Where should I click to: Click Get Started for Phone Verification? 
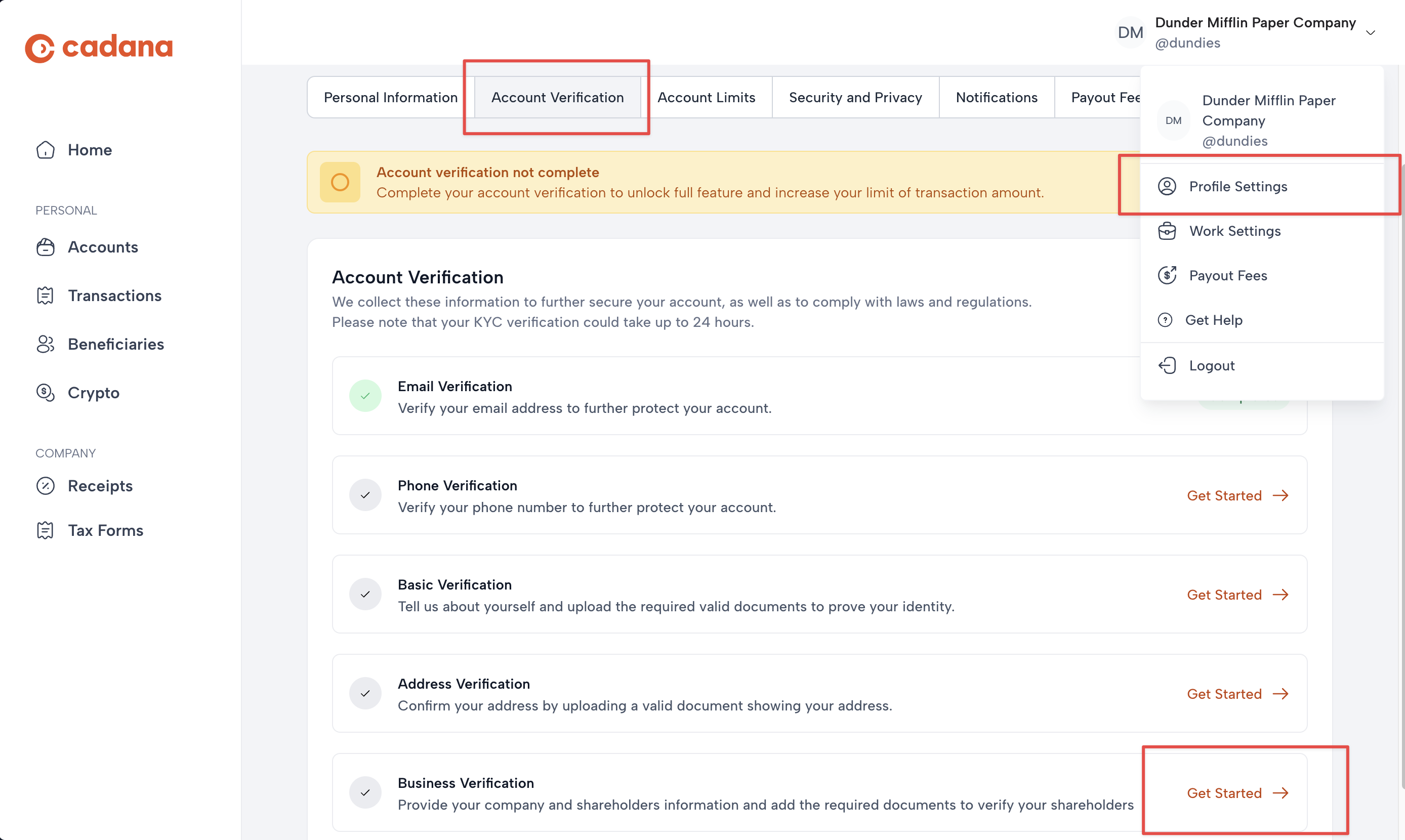point(1237,495)
